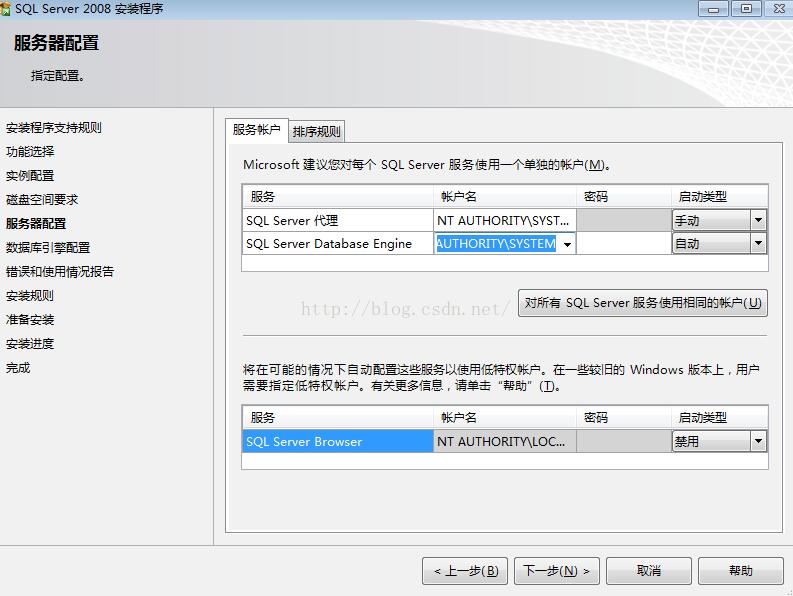Click 服务器配置 step in sidebar
The width and height of the screenshot is (793, 596).
point(36,223)
